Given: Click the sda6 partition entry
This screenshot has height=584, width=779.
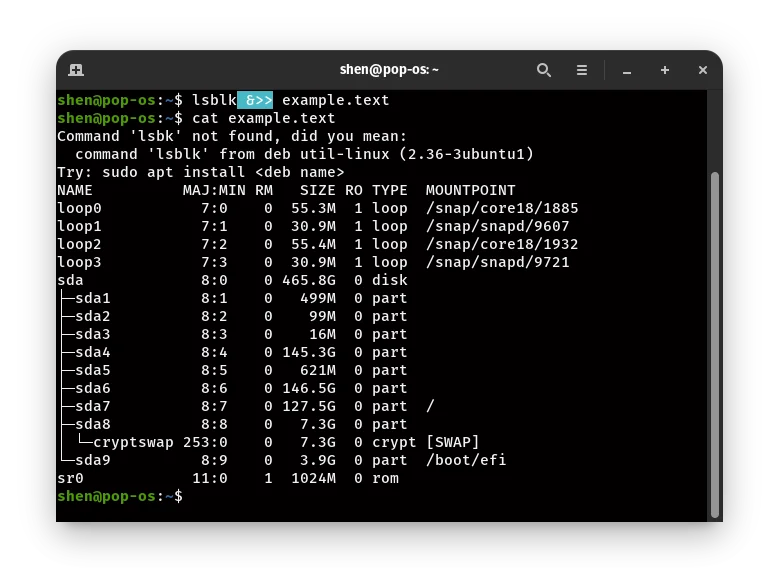Looking at the screenshot, I should pos(92,388).
